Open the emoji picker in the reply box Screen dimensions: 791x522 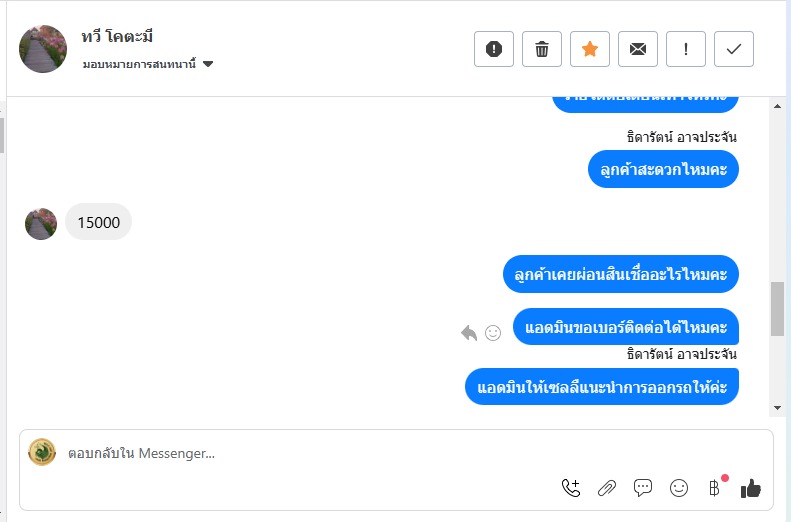[x=679, y=488]
